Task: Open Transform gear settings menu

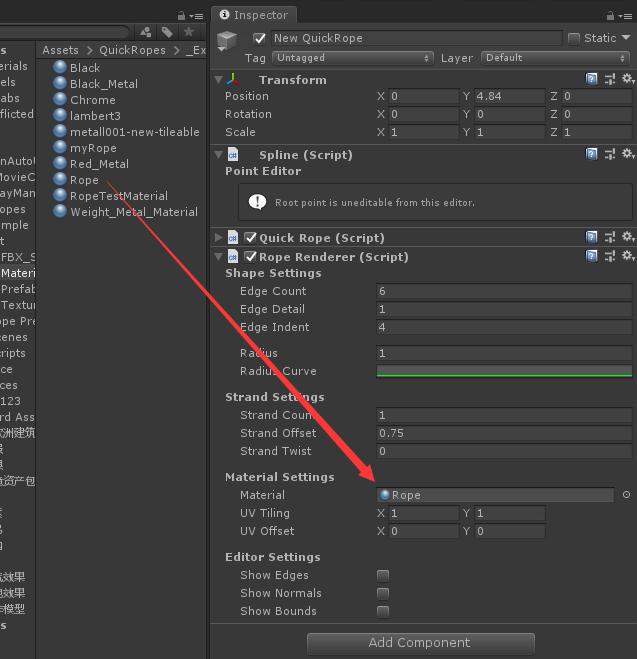Action: [628, 79]
